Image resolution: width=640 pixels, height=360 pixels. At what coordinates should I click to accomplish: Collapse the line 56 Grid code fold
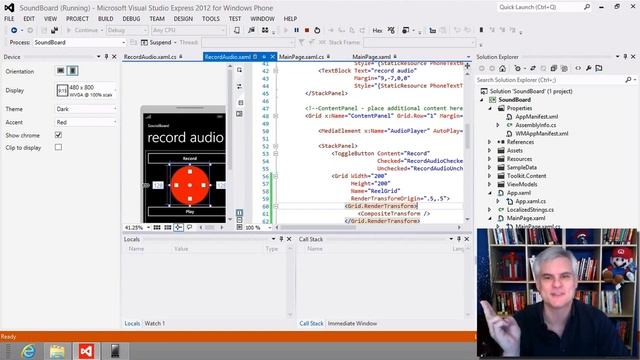click(x=276, y=176)
